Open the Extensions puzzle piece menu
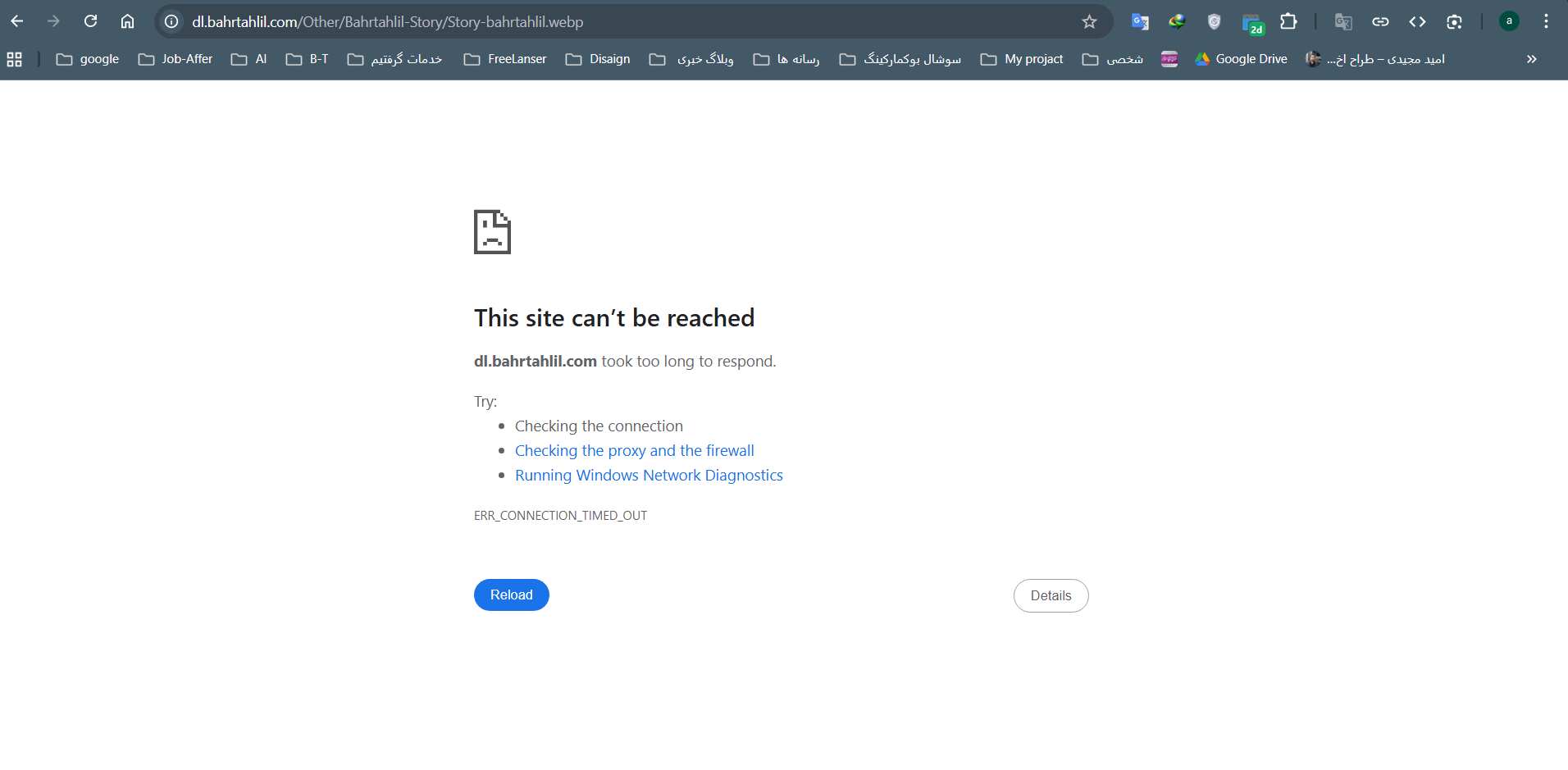The height and width of the screenshot is (770, 1568). tap(1288, 22)
